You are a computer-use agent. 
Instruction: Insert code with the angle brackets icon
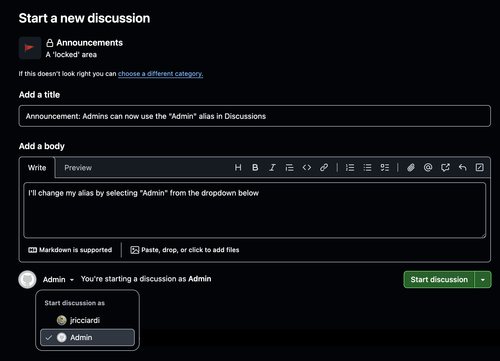click(307, 167)
